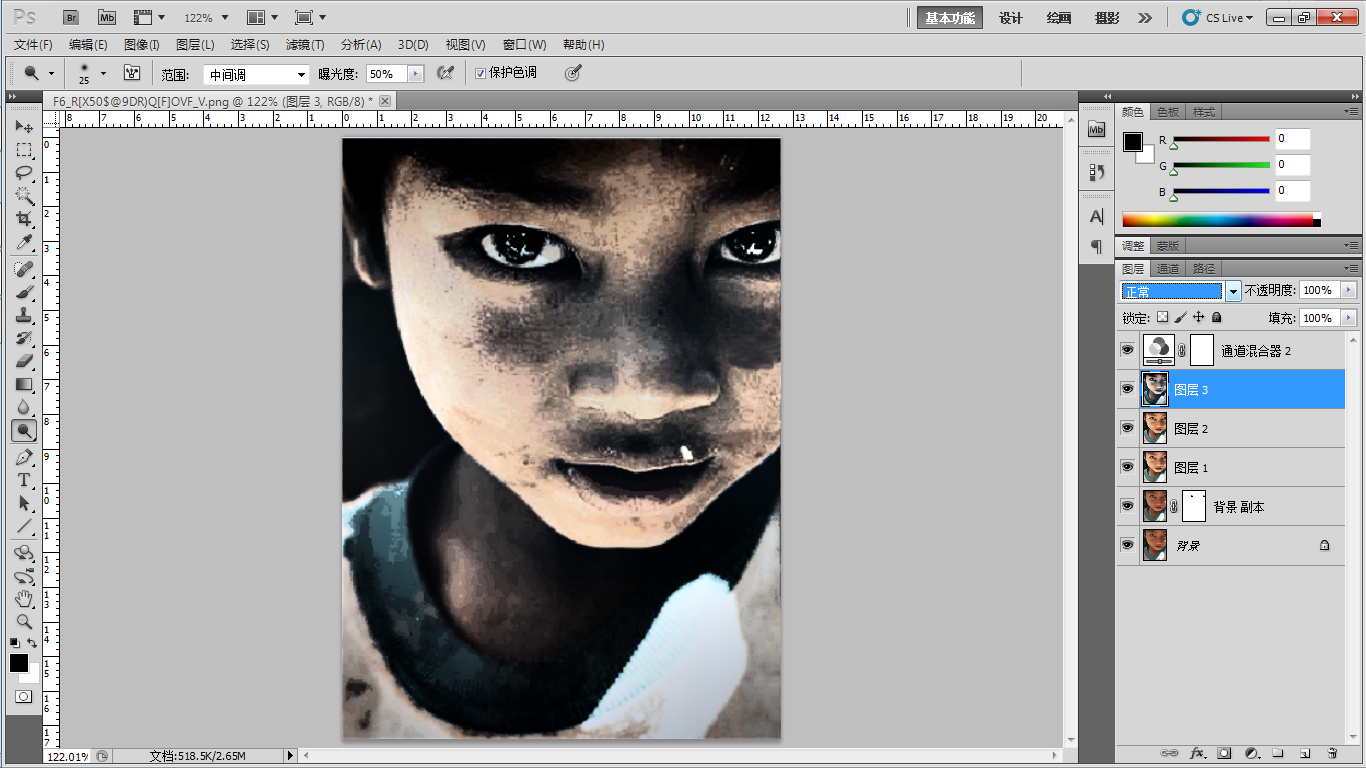Click the 设计 workspace button

point(1011,18)
